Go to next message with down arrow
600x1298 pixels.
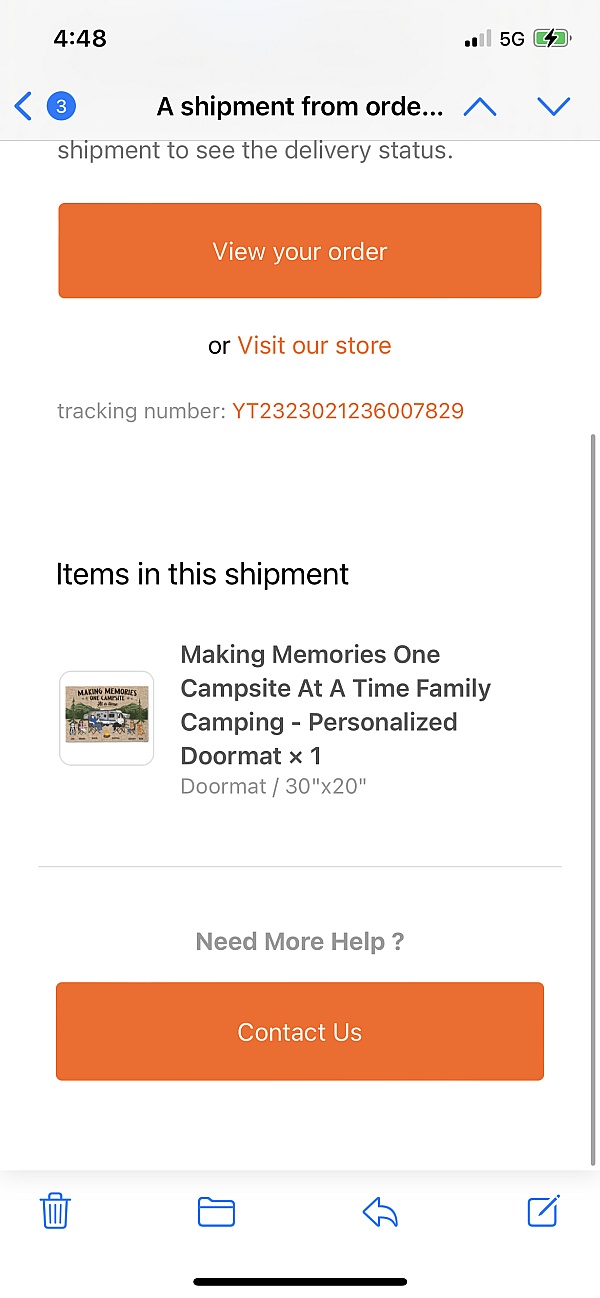point(553,106)
